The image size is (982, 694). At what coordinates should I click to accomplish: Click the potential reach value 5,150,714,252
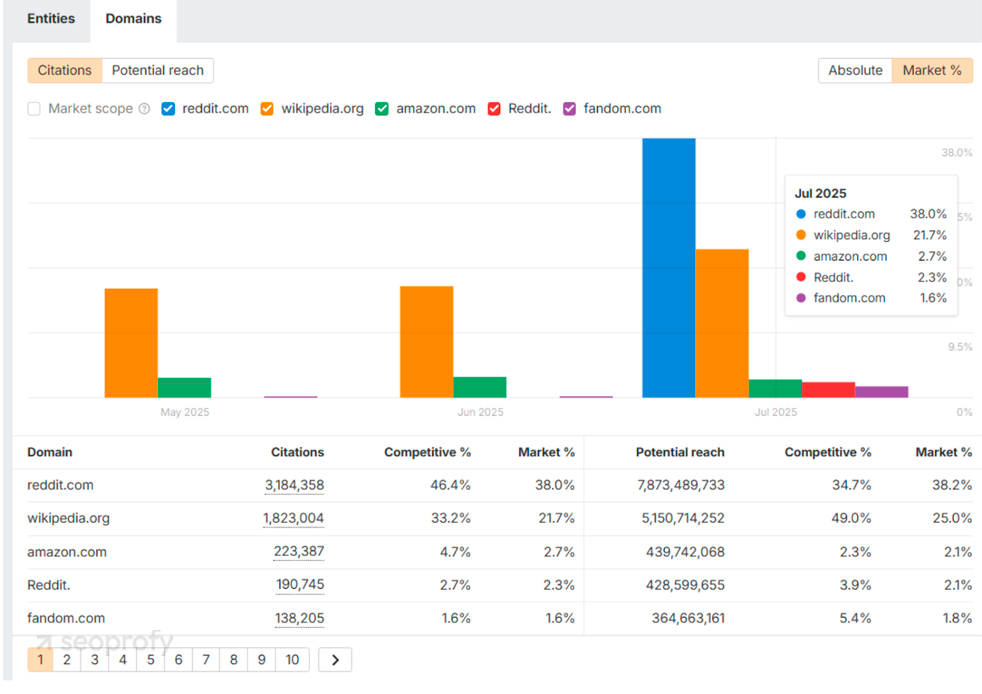coord(683,519)
